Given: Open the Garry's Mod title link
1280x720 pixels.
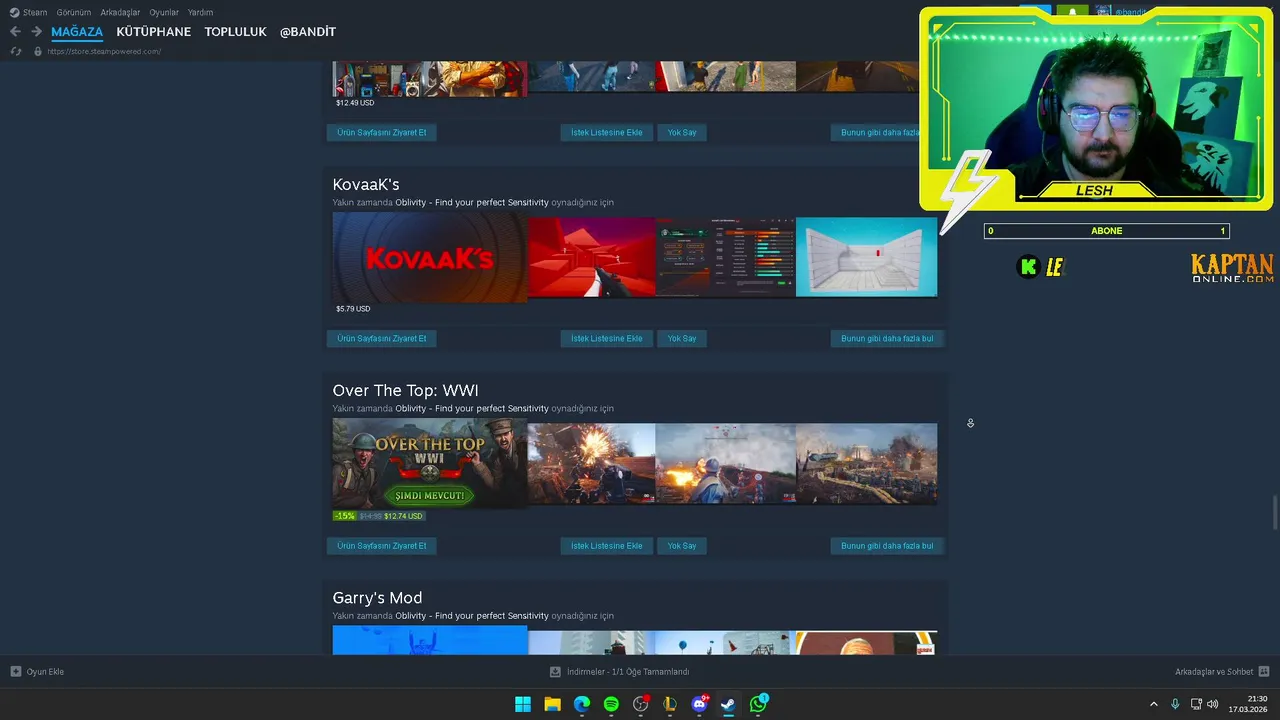Looking at the screenshot, I should coord(377,598).
